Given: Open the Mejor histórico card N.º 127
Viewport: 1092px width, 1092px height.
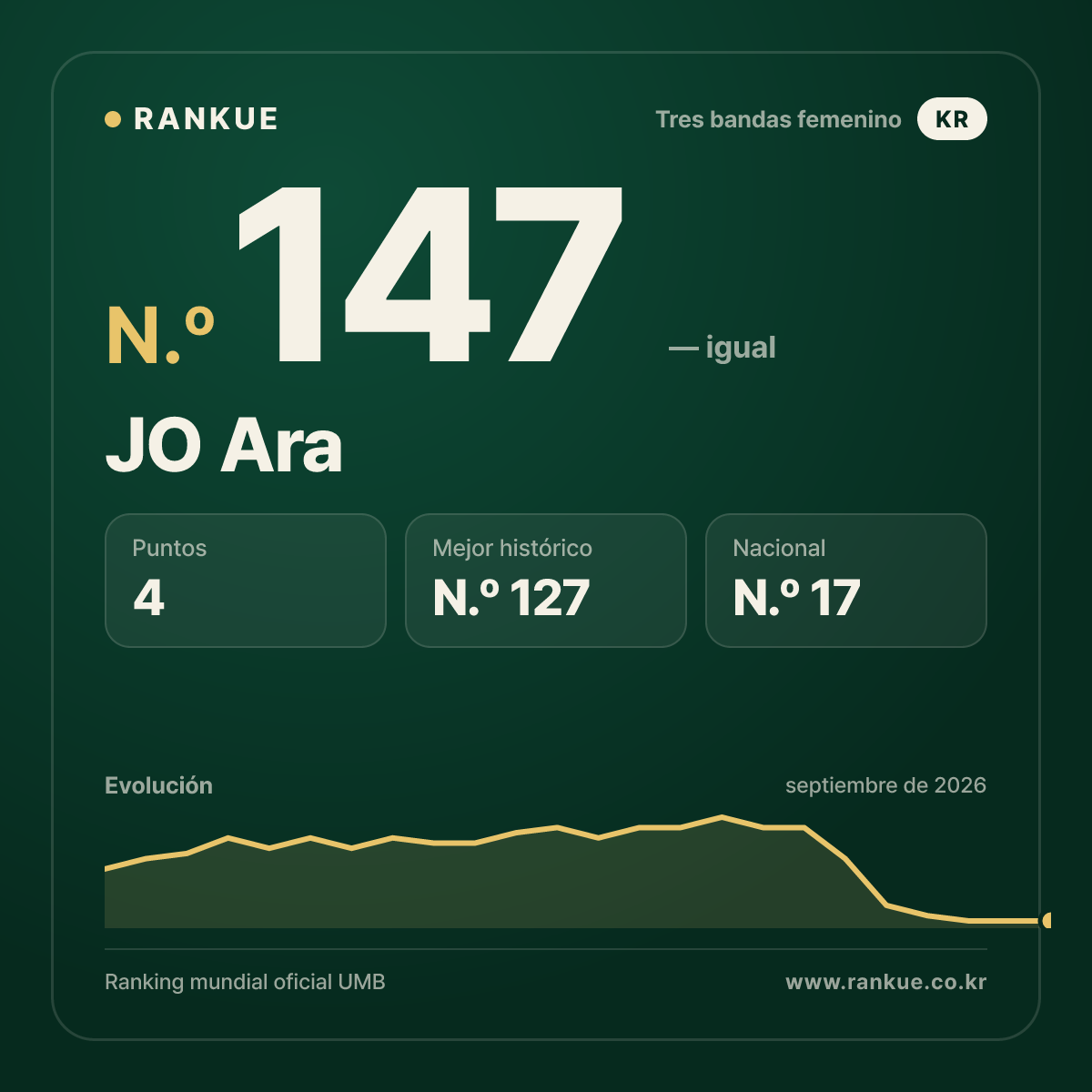Looking at the screenshot, I should (x=546, y=581).
